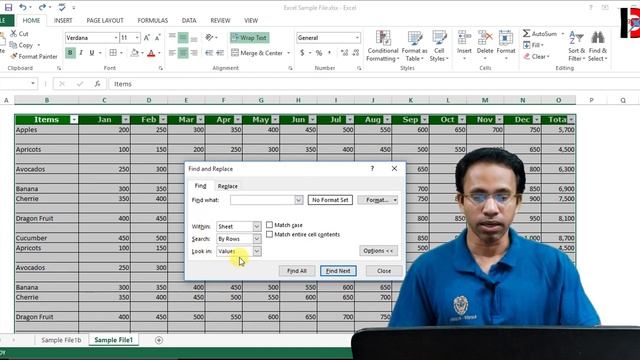Viewport: 640px width, 360px height.
Task: Open the General number format dropdown
Action: (x=357, y=38)
